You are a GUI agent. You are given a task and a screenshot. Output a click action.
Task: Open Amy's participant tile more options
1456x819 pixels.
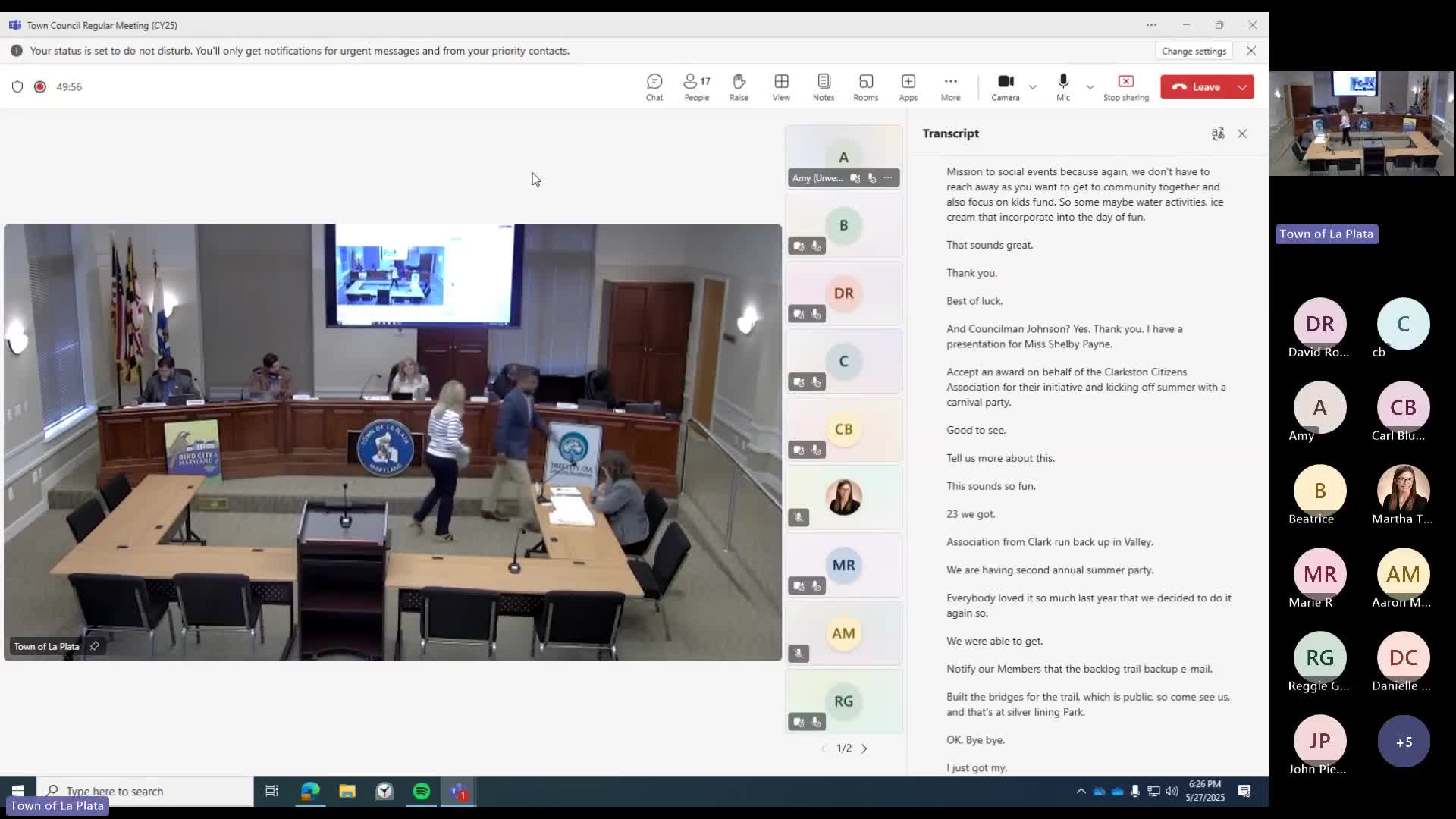click(x=888, y=178)
